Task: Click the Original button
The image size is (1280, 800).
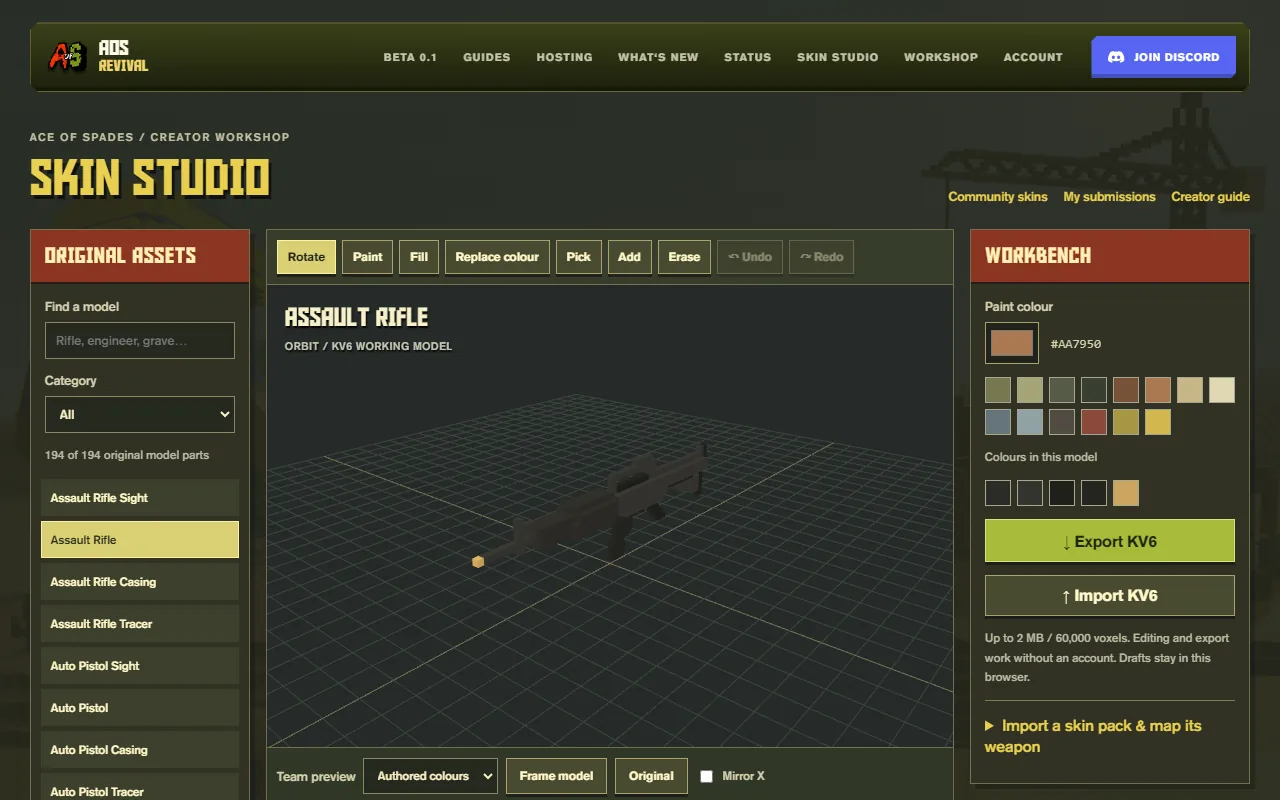Action: click(651, 776)
